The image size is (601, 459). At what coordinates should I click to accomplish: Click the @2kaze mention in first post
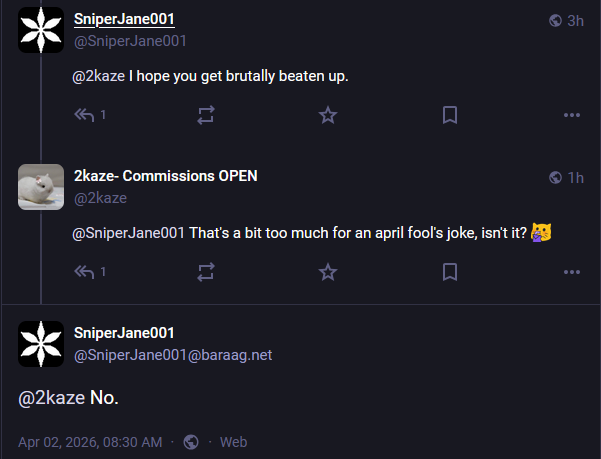click(x=98, y=76)
